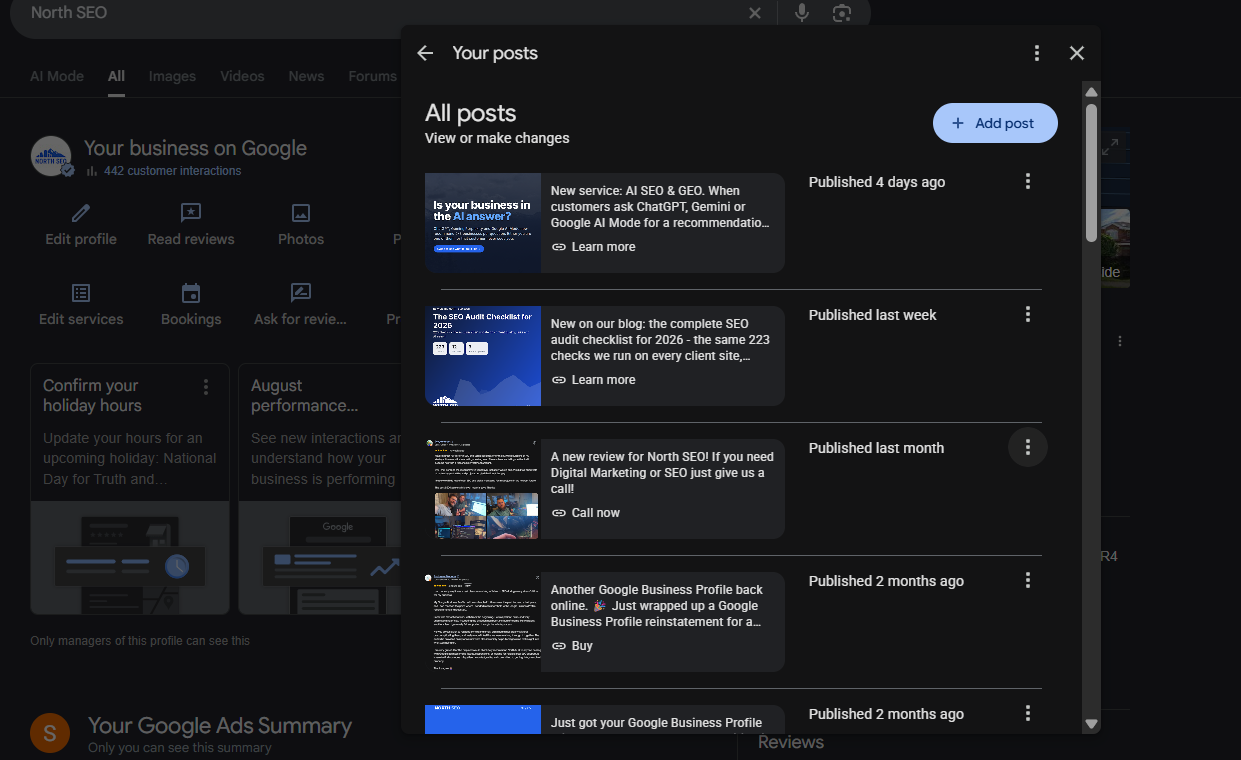Open the Confirm your holiday hours card
1241x760 pixels.
[x=130, y=489]
